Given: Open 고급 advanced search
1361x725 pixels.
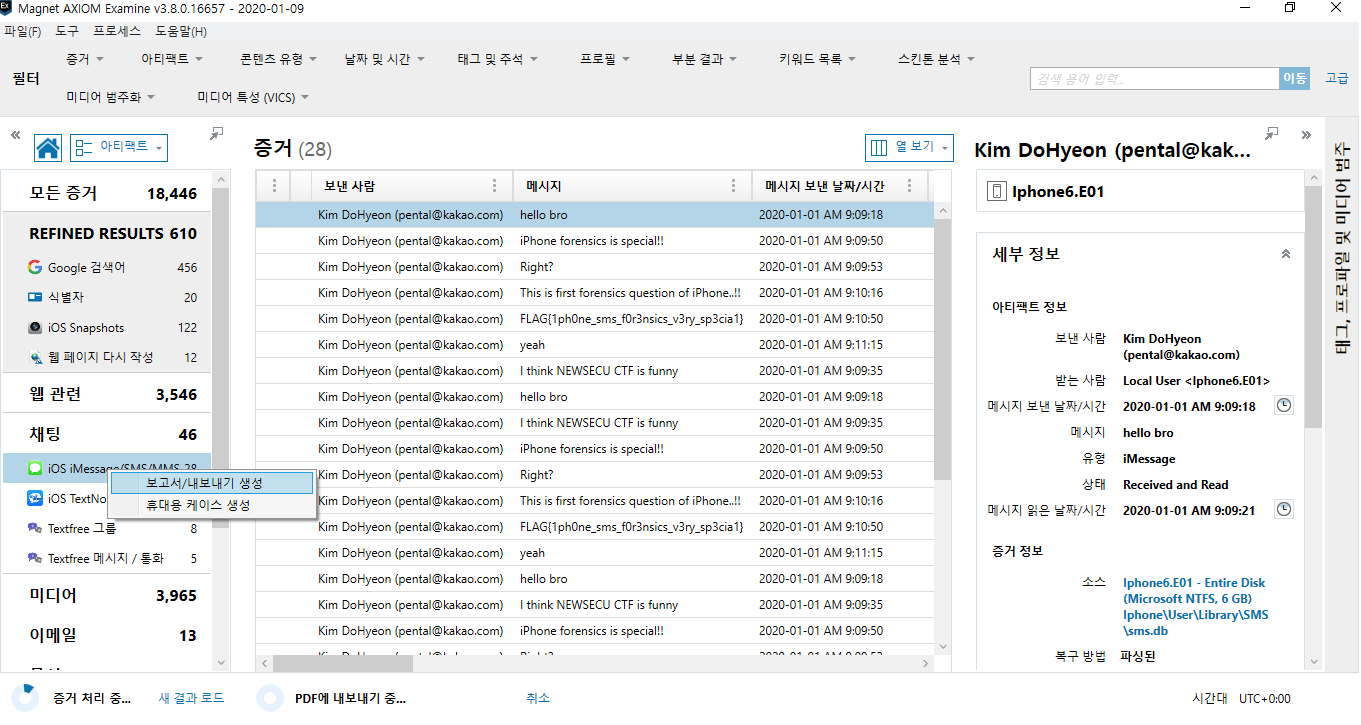Looking at the screenshot, I should [x=1336, y=78].
